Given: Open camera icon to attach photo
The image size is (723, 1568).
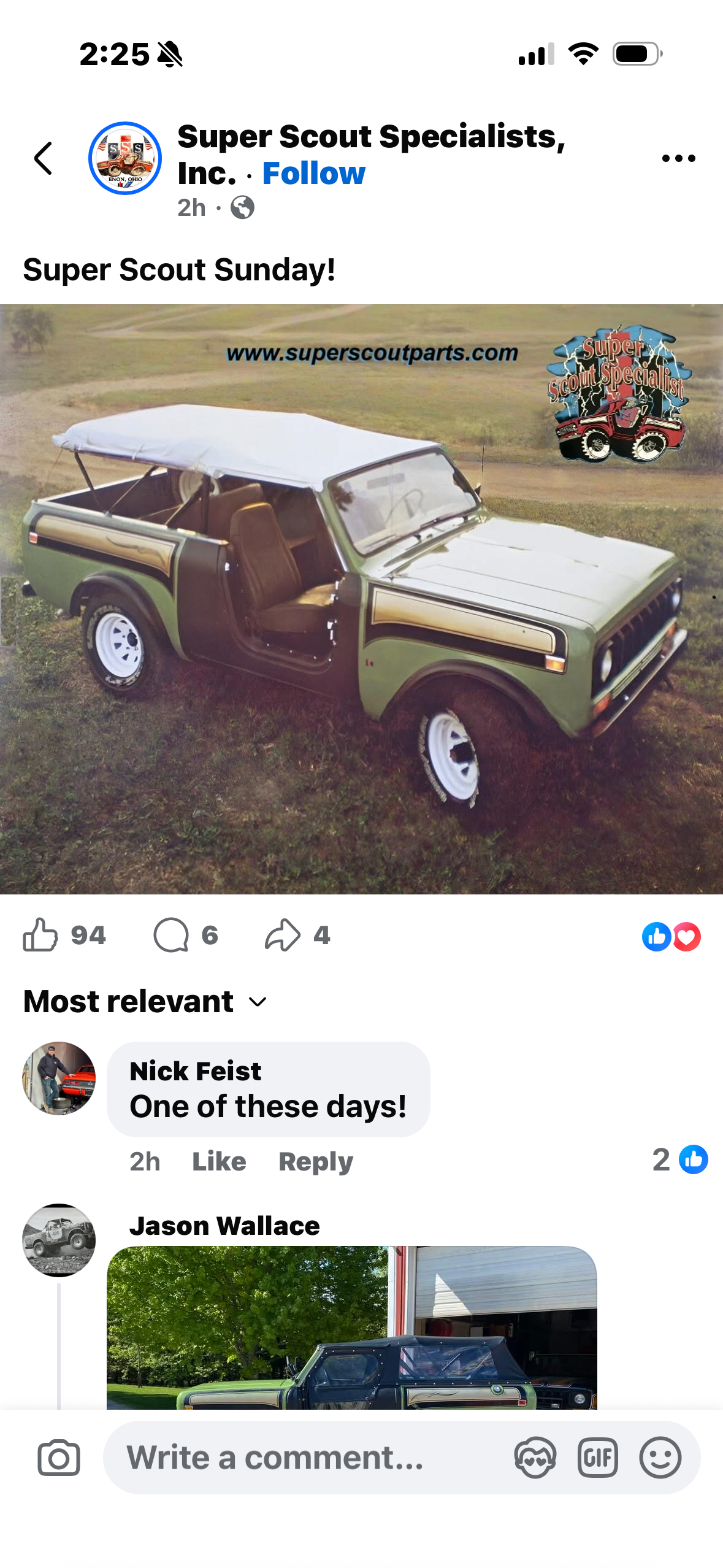Looking at the screenshot, I should point(59,1458).
